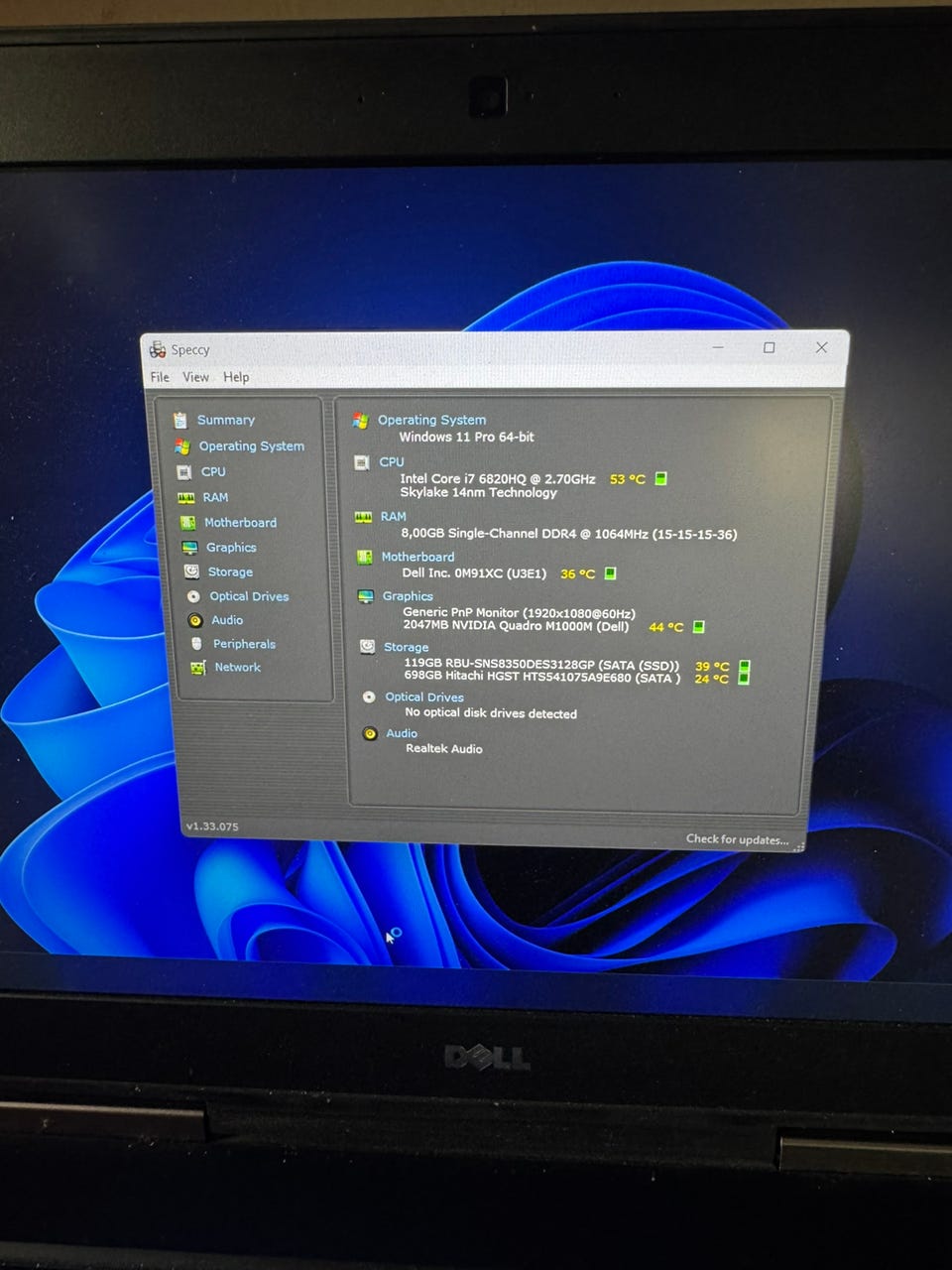Open the Optical Drives sidebar section
The height and width of the screenshot is (1270, 952).
(249, 596)
